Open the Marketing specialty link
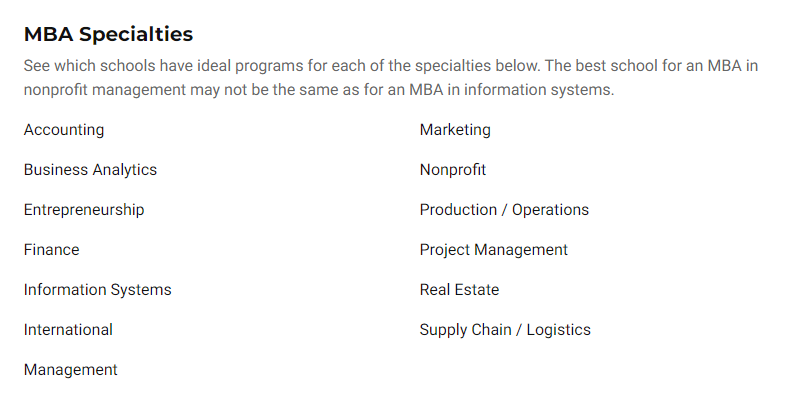This screenshot has width=786, height=400. 455,130
